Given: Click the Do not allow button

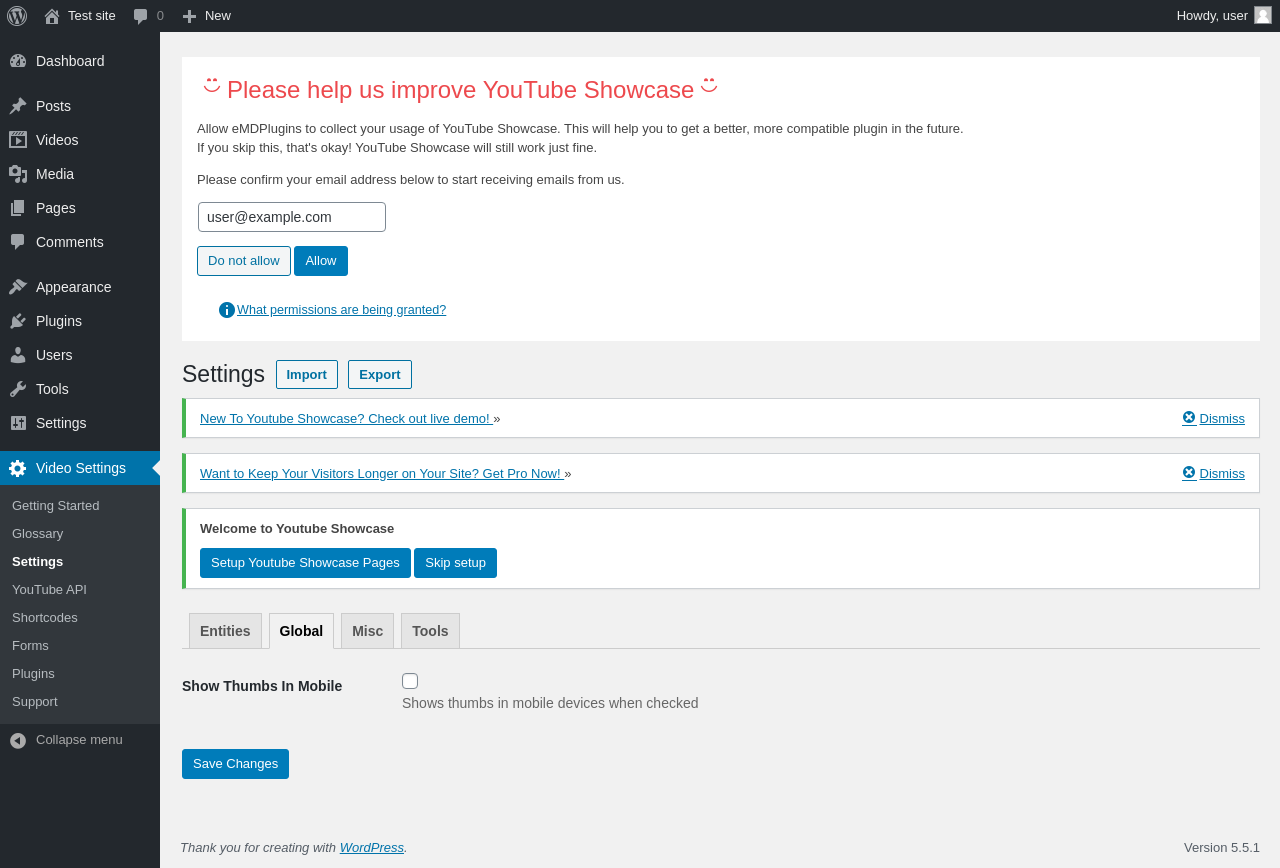Looking at the screenshot, I should click(244, 261).
